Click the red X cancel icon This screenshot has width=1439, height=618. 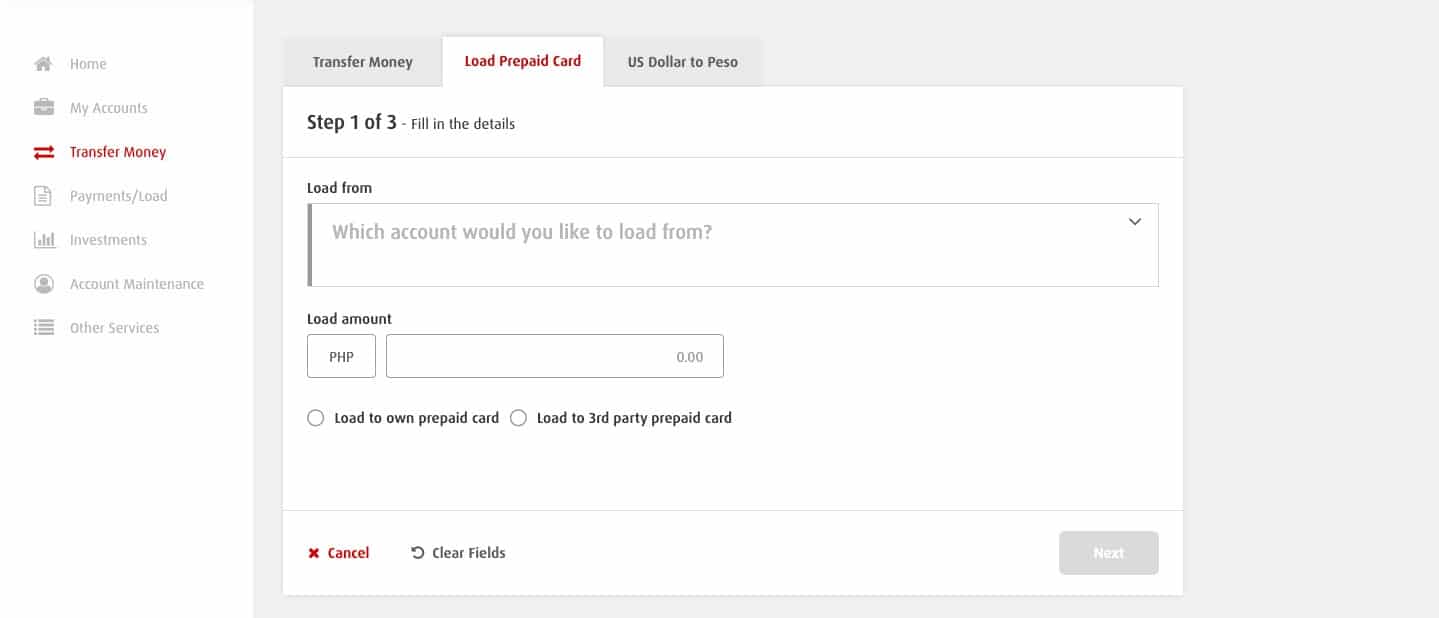pos(314,553)
